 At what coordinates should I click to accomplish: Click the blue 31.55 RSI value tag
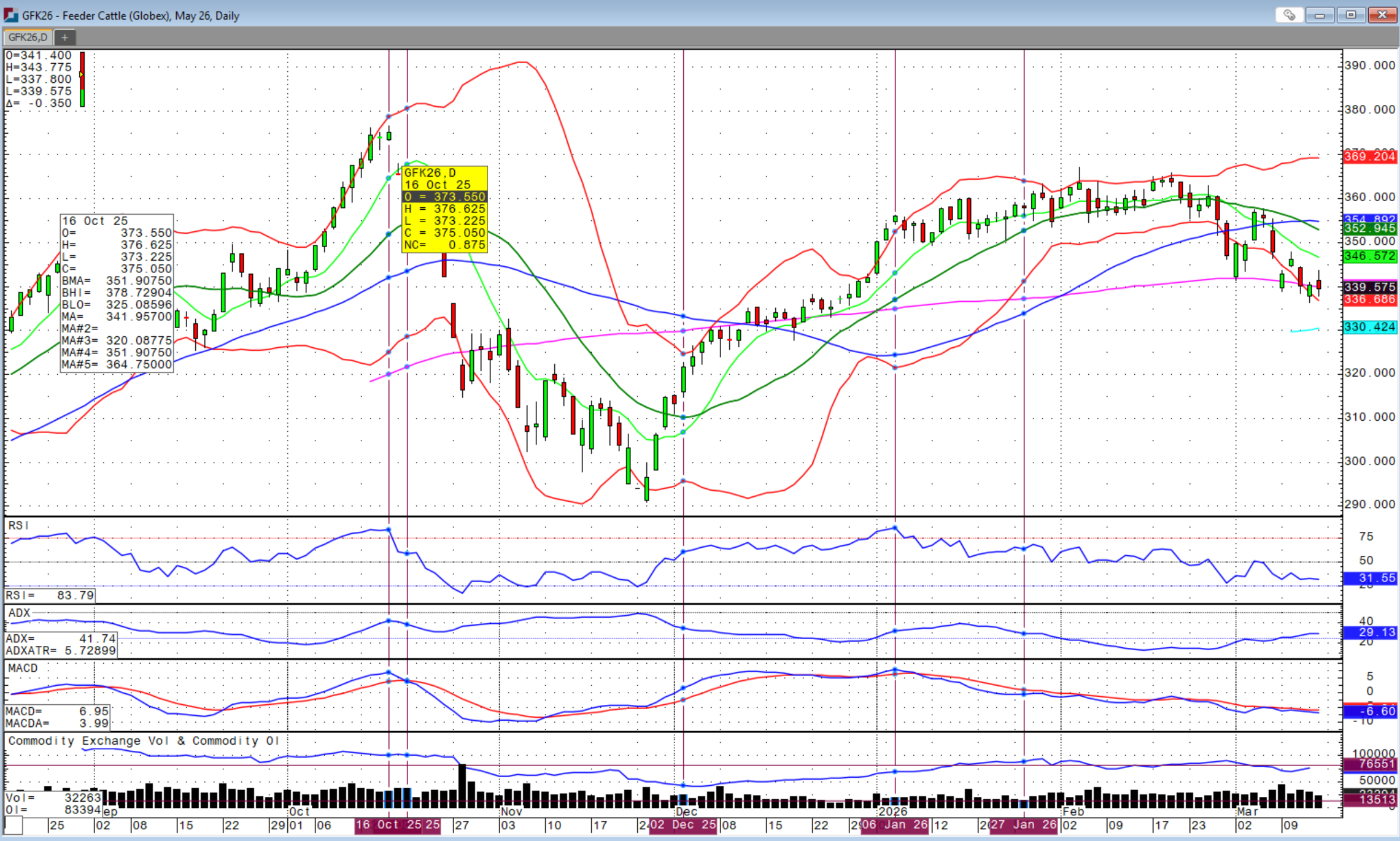(1369, 578)
